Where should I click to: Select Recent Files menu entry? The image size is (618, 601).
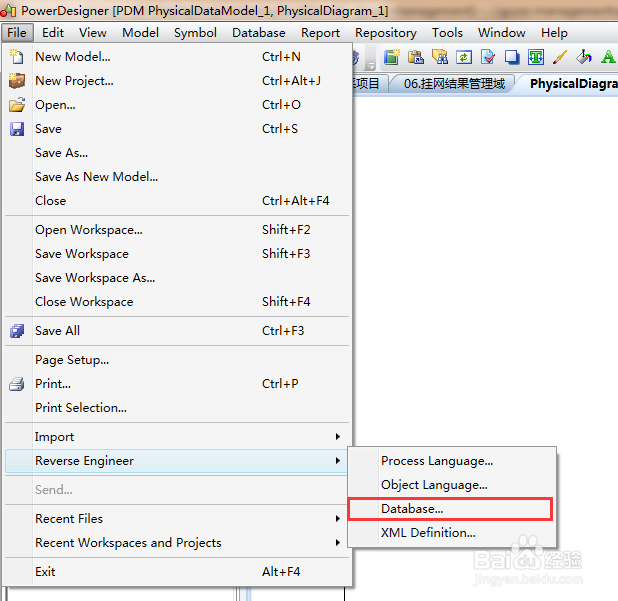click(x=177, y=519)
